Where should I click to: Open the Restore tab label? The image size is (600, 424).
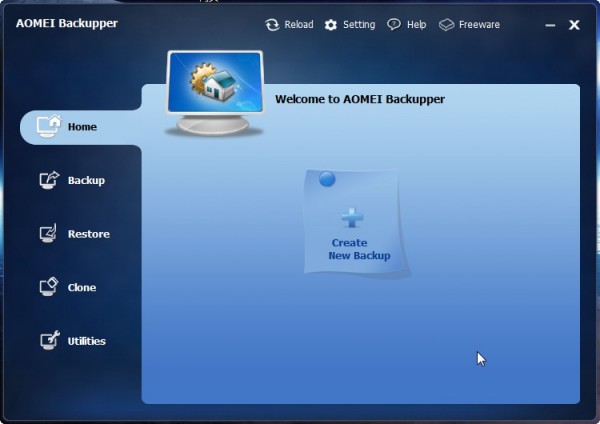(x=88, y=234)
